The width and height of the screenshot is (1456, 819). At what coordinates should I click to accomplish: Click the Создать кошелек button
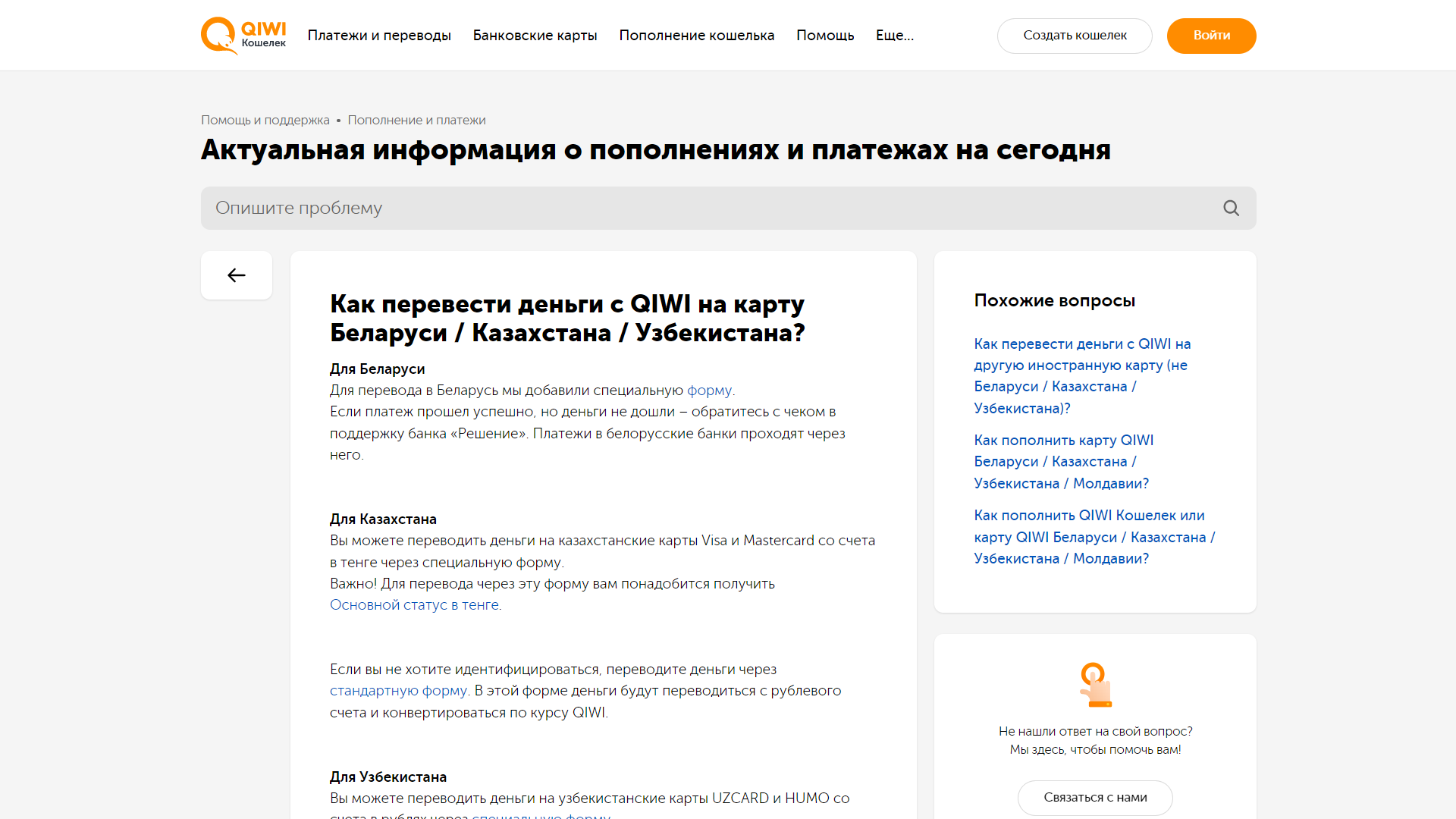(x=1075, y=36)
